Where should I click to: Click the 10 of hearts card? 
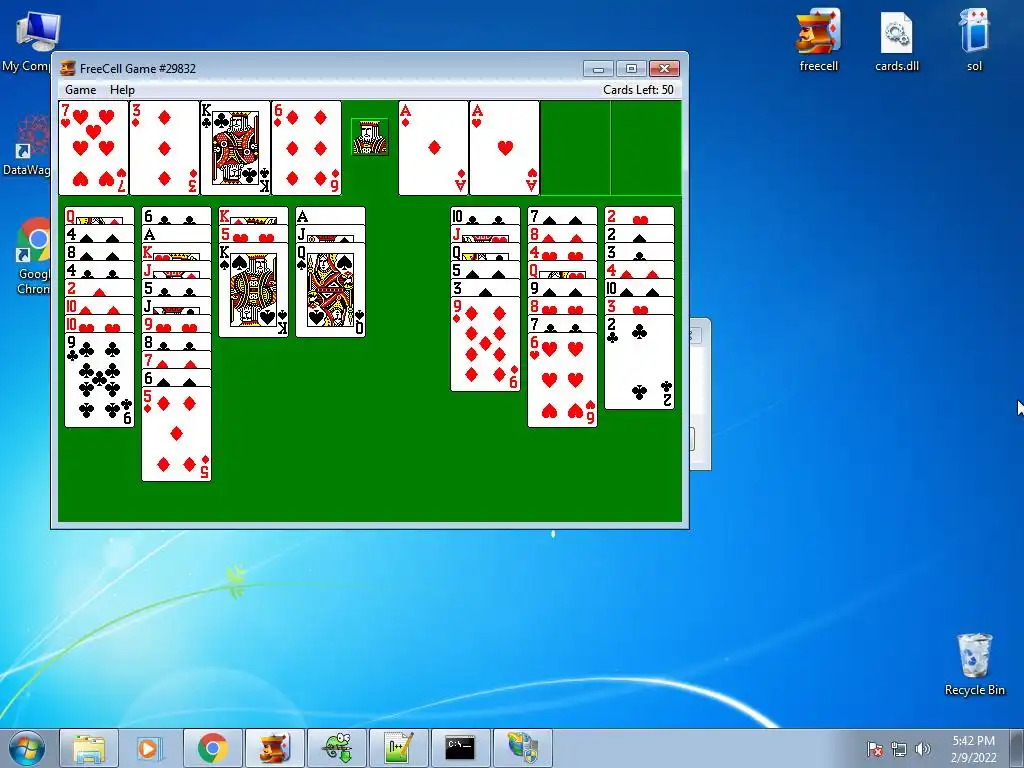(99, 325)
